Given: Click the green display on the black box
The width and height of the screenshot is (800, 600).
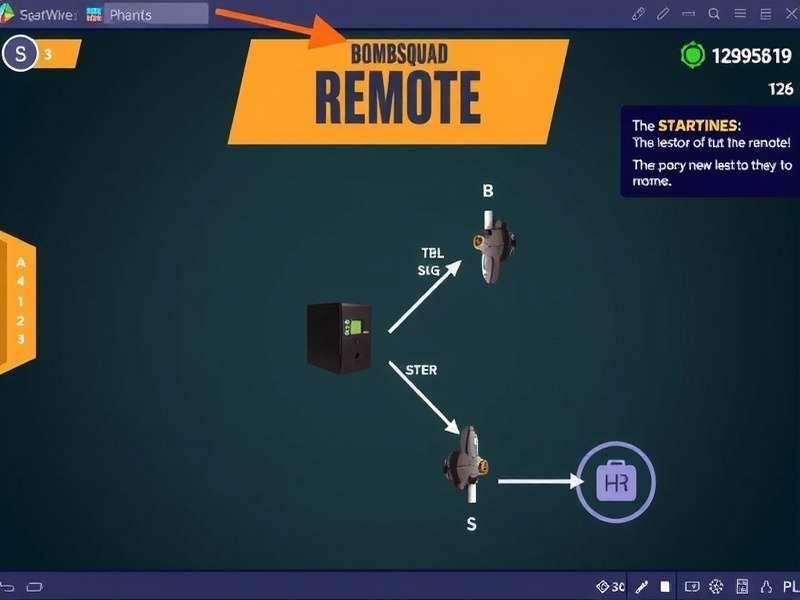Looking at the screenshot, I should (355, 328).
